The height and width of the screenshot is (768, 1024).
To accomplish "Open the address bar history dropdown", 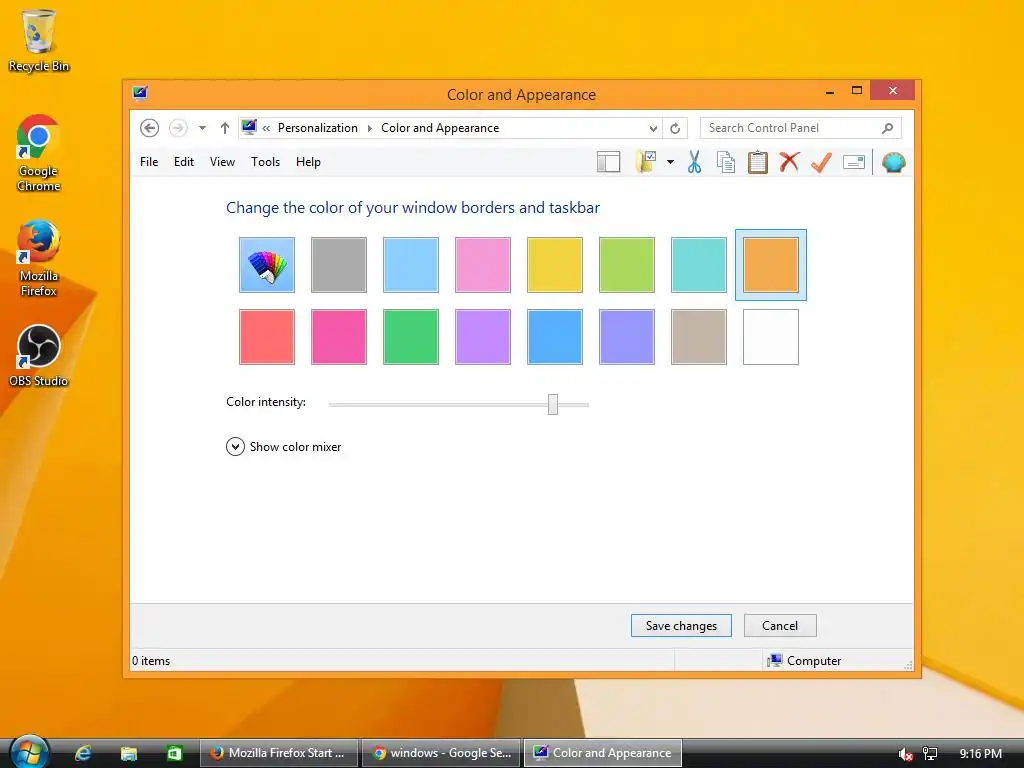I will click(653, 129).
